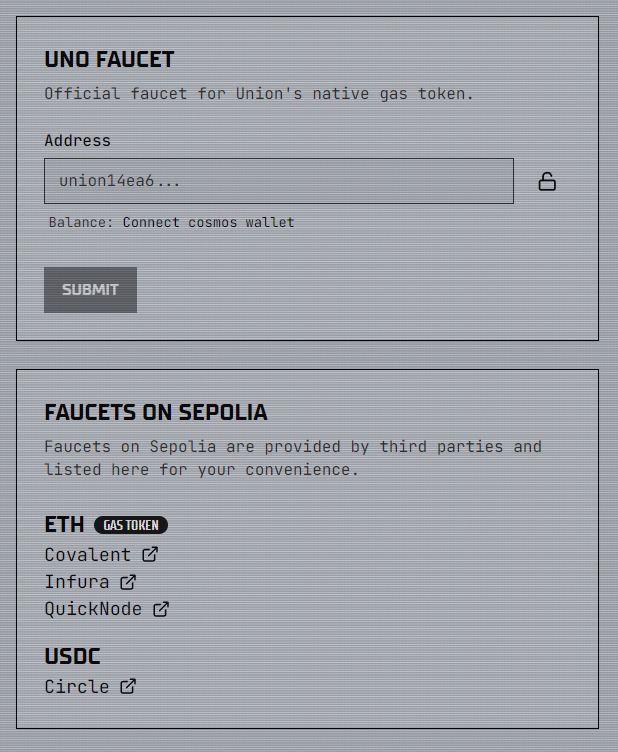The width and height of the screenshot is (618, 752).
Task: Click the union14ea6... address input field
Action: tap(278, 181)
